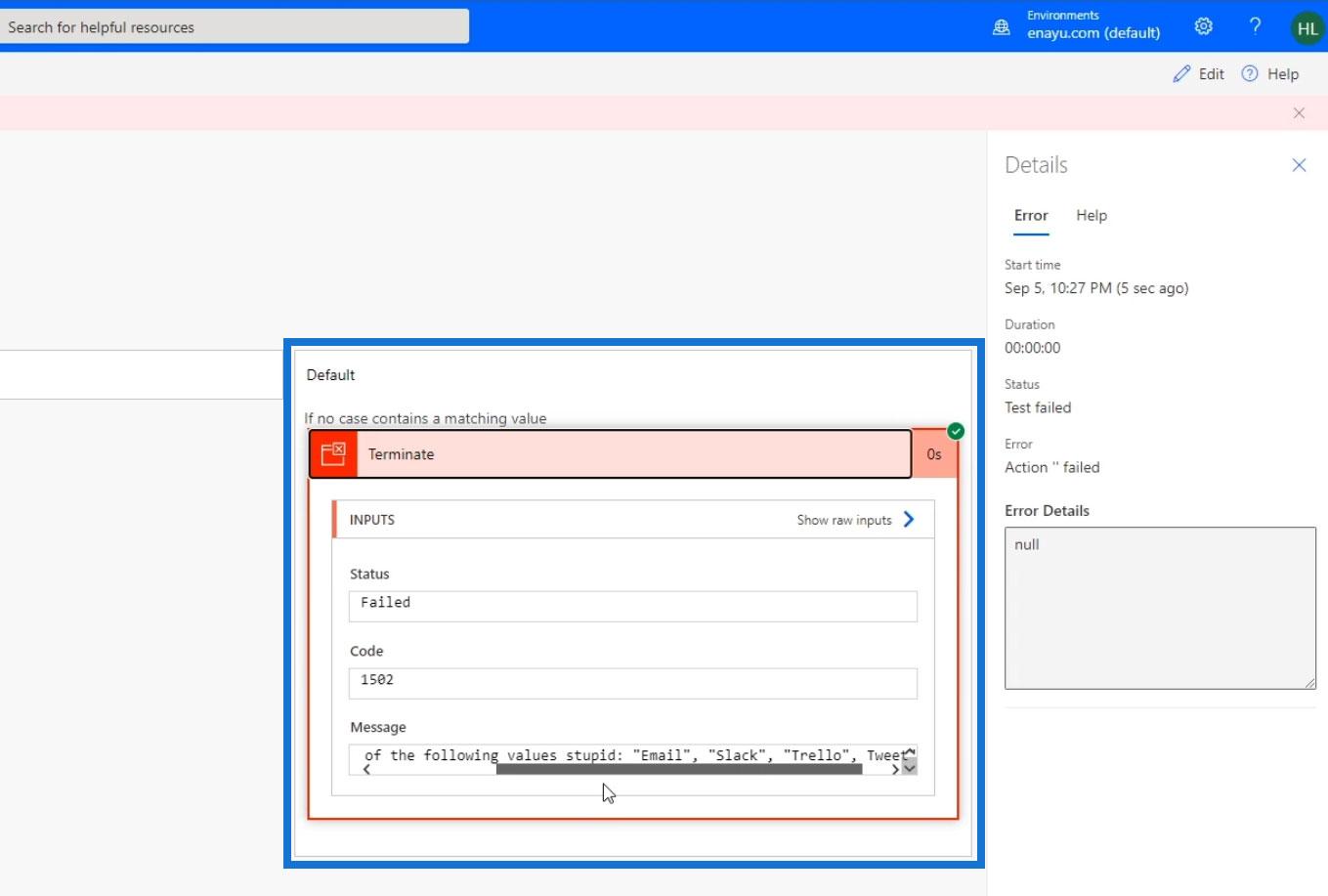
Task: Click the Environments globe icon
Action: coord(1002,27)
